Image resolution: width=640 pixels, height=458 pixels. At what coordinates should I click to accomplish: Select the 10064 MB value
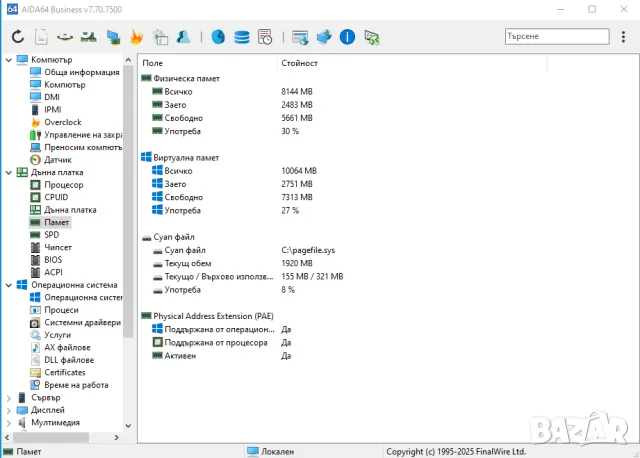coord(299,171)
